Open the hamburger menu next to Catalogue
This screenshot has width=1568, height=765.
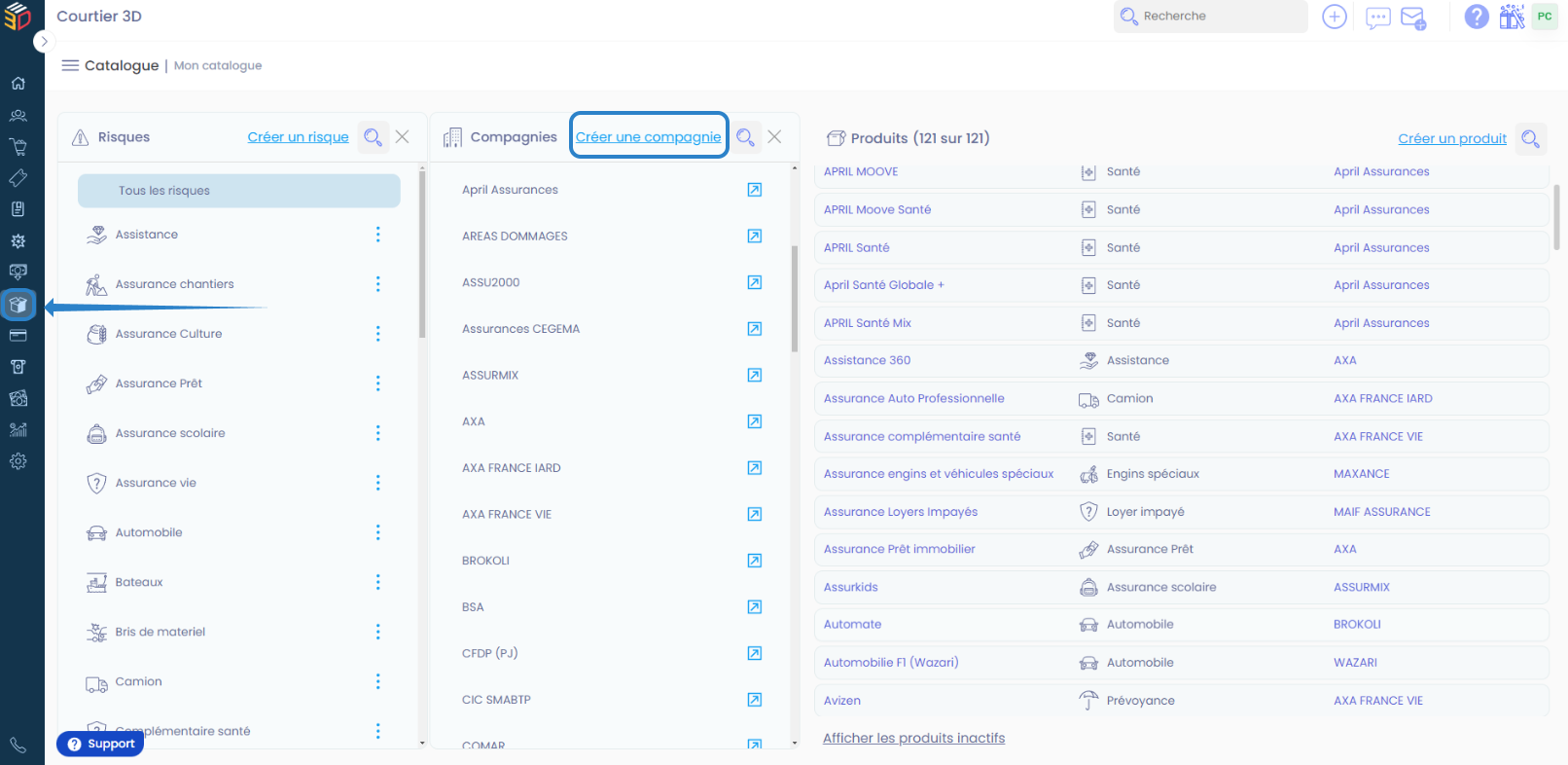[70, 65]
